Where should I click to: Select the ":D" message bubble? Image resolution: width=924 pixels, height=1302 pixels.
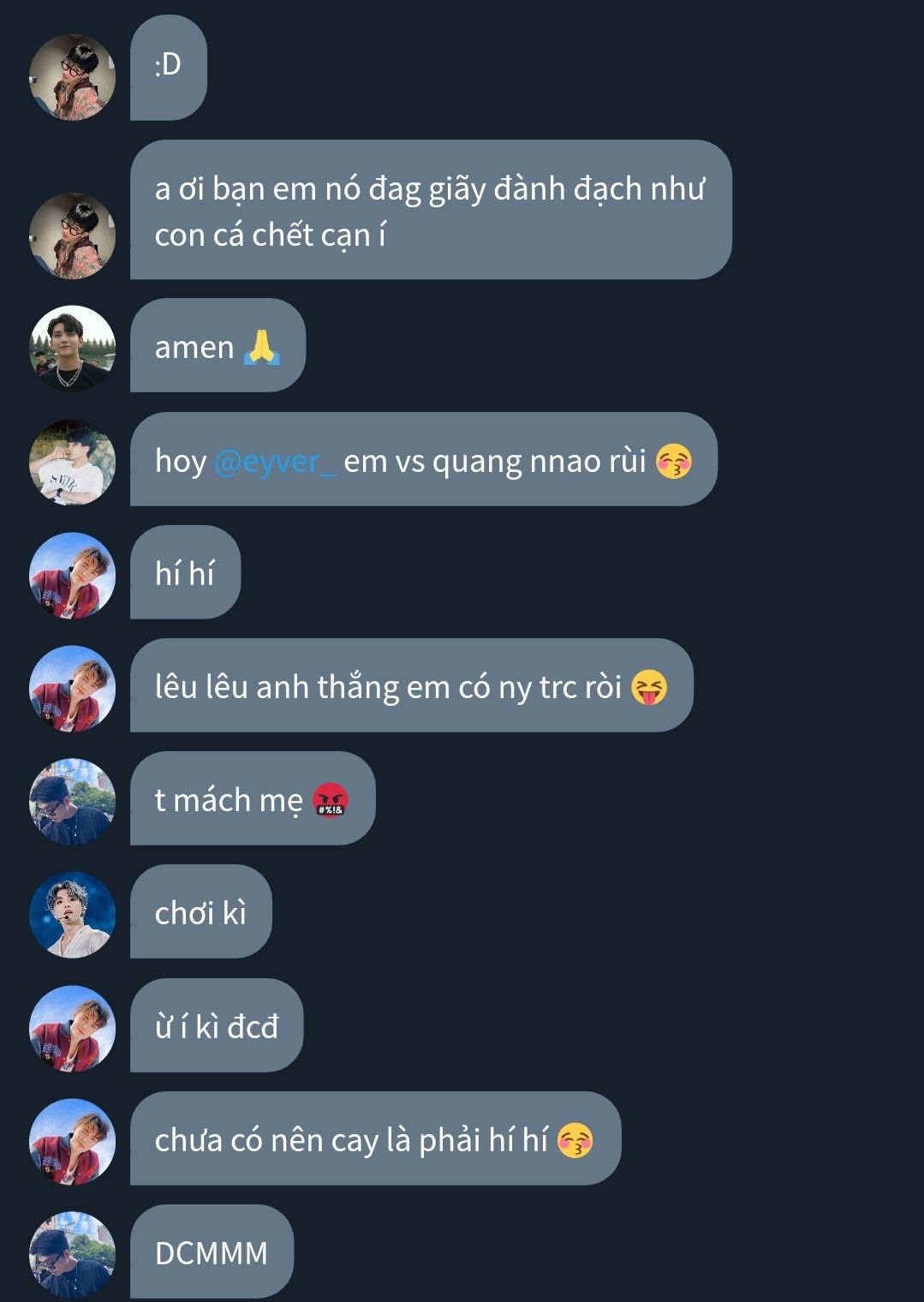click(169, 68)
